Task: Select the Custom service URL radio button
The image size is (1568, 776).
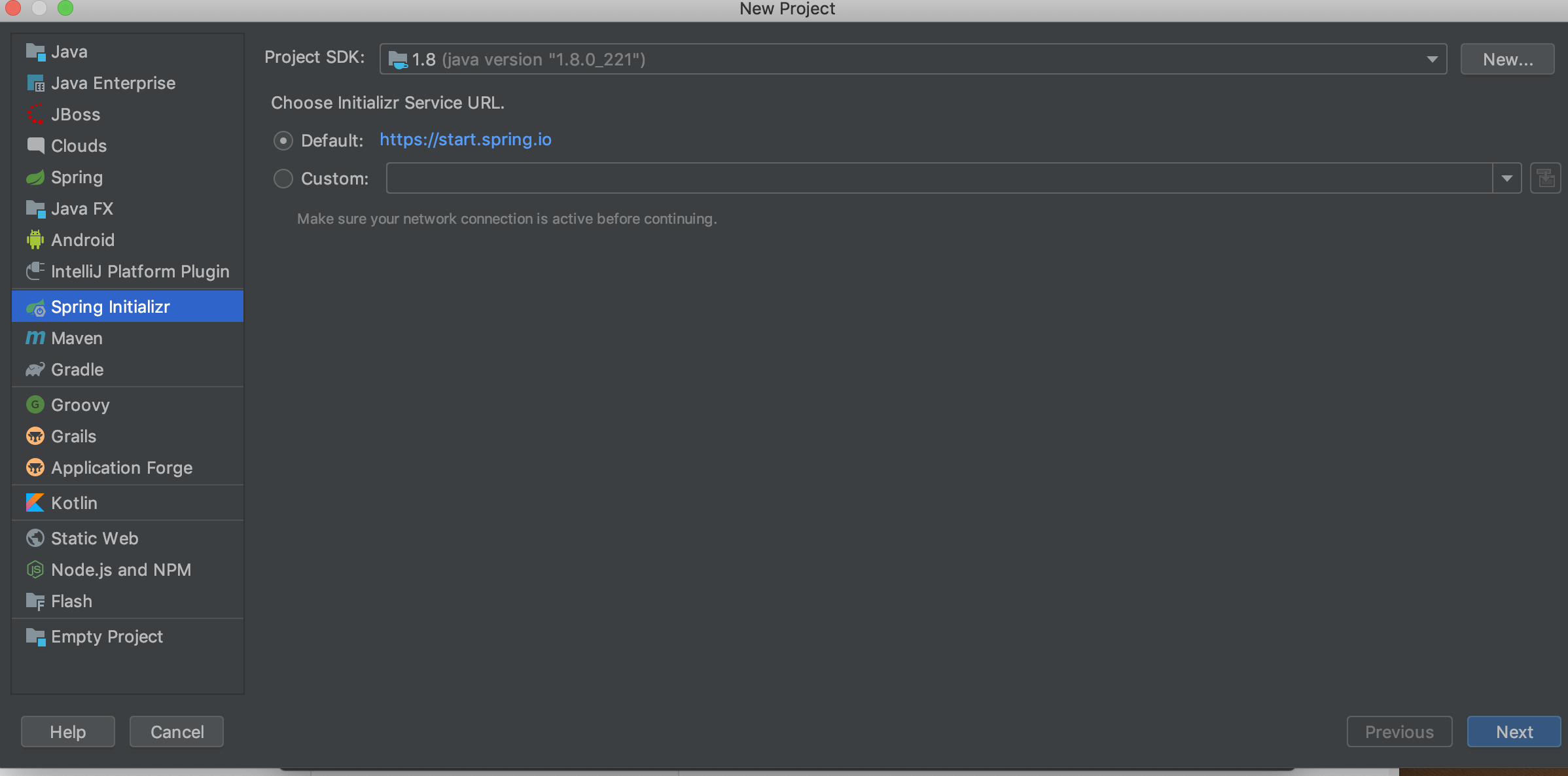Action: click(x=283, y=179)
